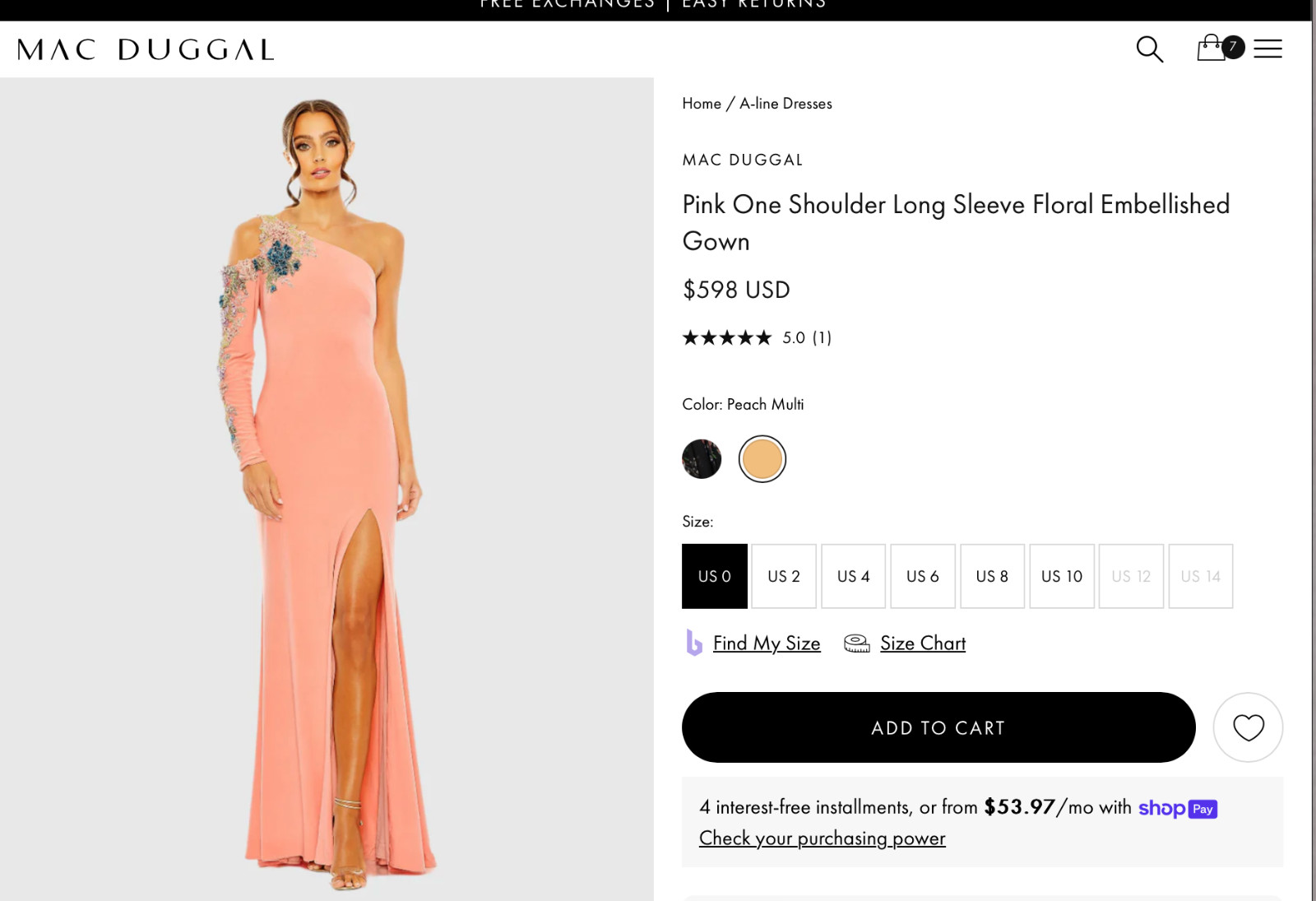
Task: Choose the black multi color swatch
Action: coord(702,459)
